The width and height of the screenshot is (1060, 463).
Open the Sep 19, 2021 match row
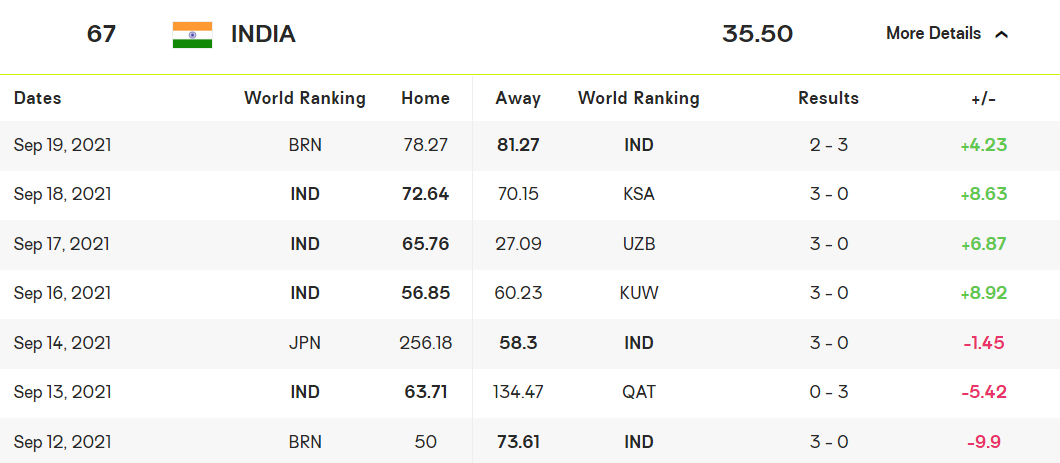pos(62,145)
